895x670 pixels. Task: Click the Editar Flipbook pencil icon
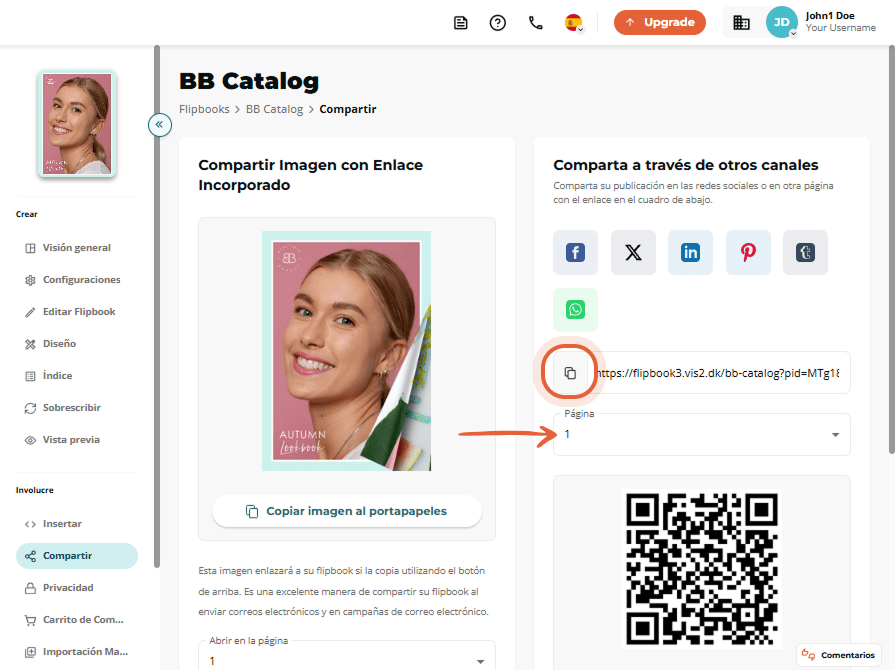tap(30, 312)
